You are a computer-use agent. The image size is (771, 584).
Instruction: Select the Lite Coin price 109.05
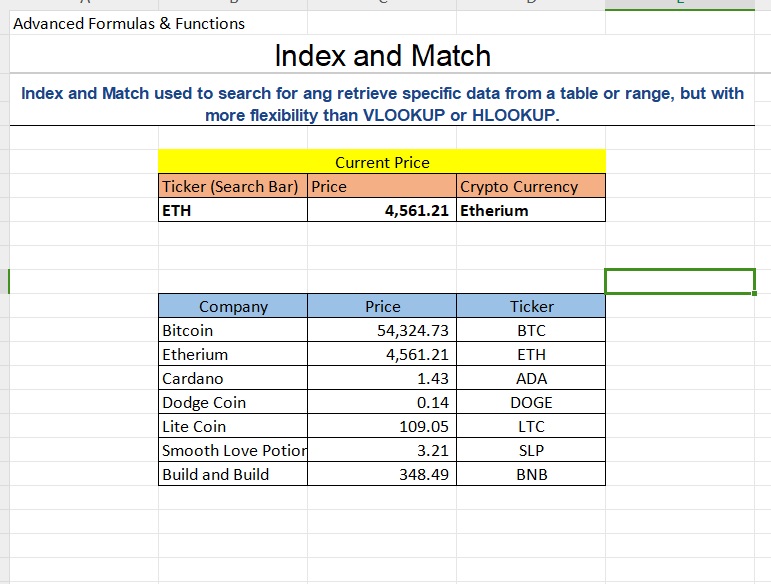(x=382, y=426)
